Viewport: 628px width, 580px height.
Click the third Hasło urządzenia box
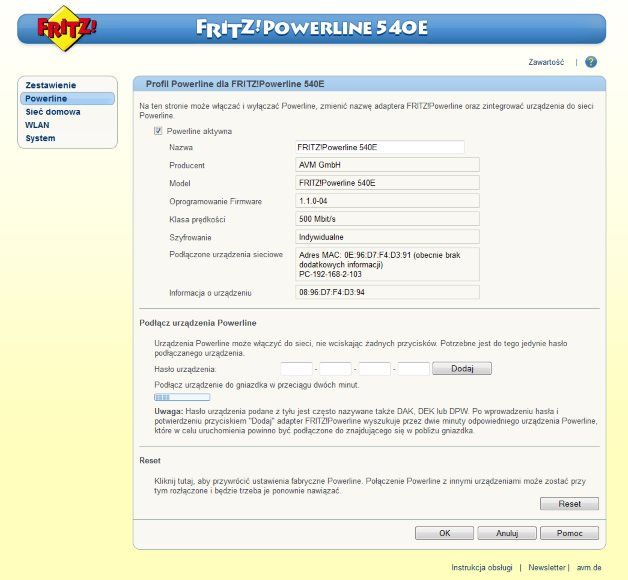click(x=374, y=369)
